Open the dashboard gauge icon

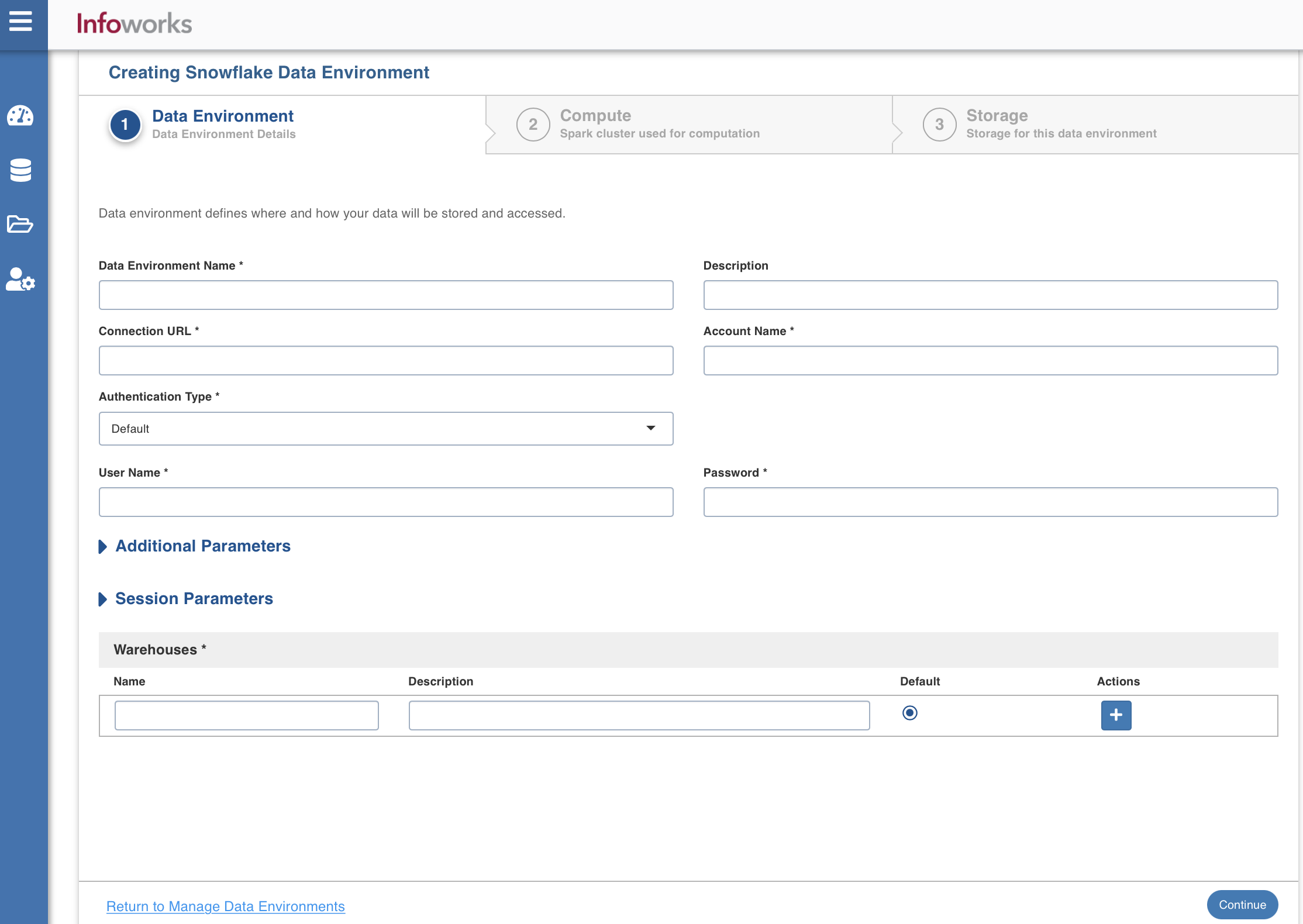[20, 116]
